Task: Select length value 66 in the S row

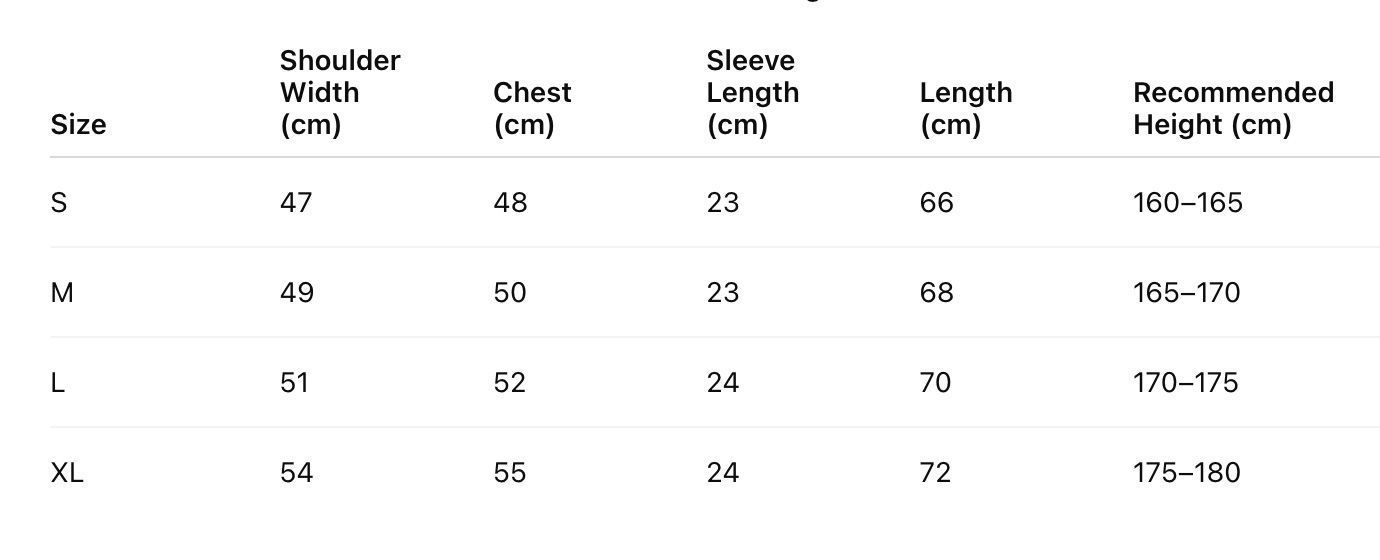Action: 937,203
